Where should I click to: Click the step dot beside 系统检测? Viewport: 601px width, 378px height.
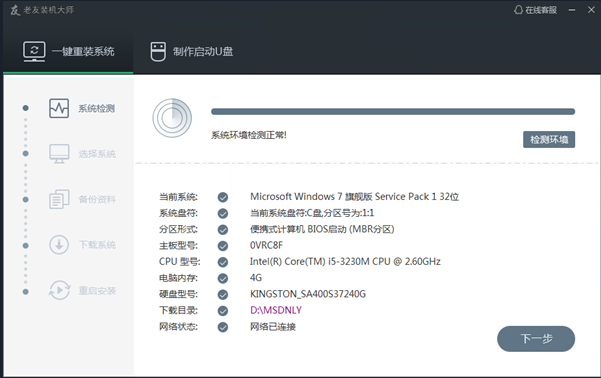[x=25, y=108]
